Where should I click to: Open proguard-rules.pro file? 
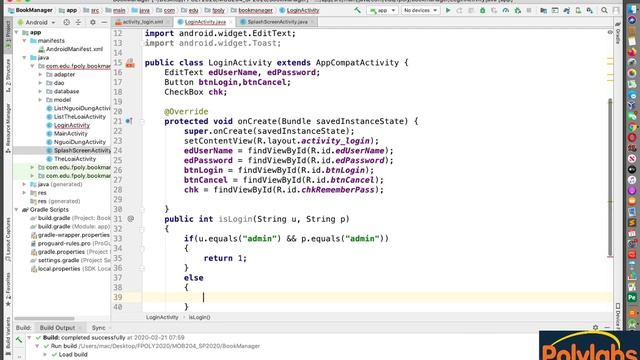pos(64,243)
